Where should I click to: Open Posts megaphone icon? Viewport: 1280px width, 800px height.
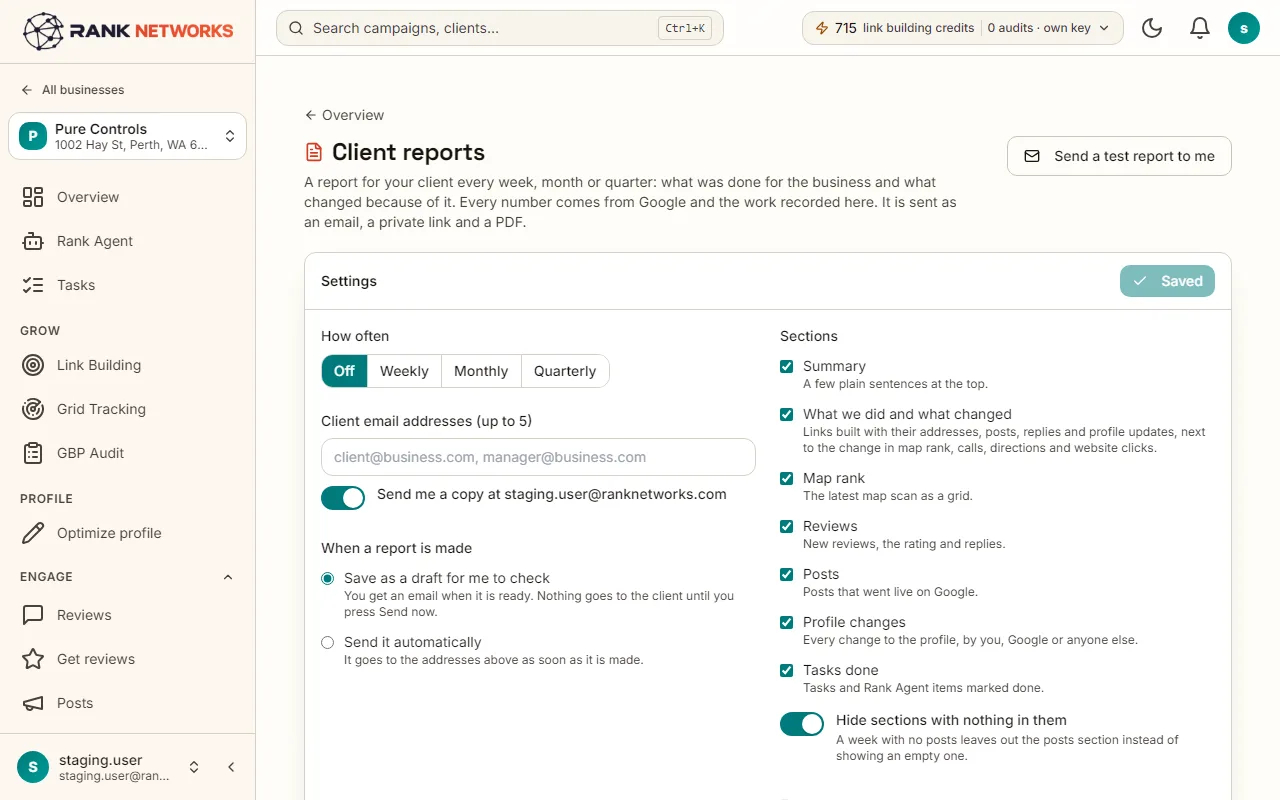(x=33, y=703)
